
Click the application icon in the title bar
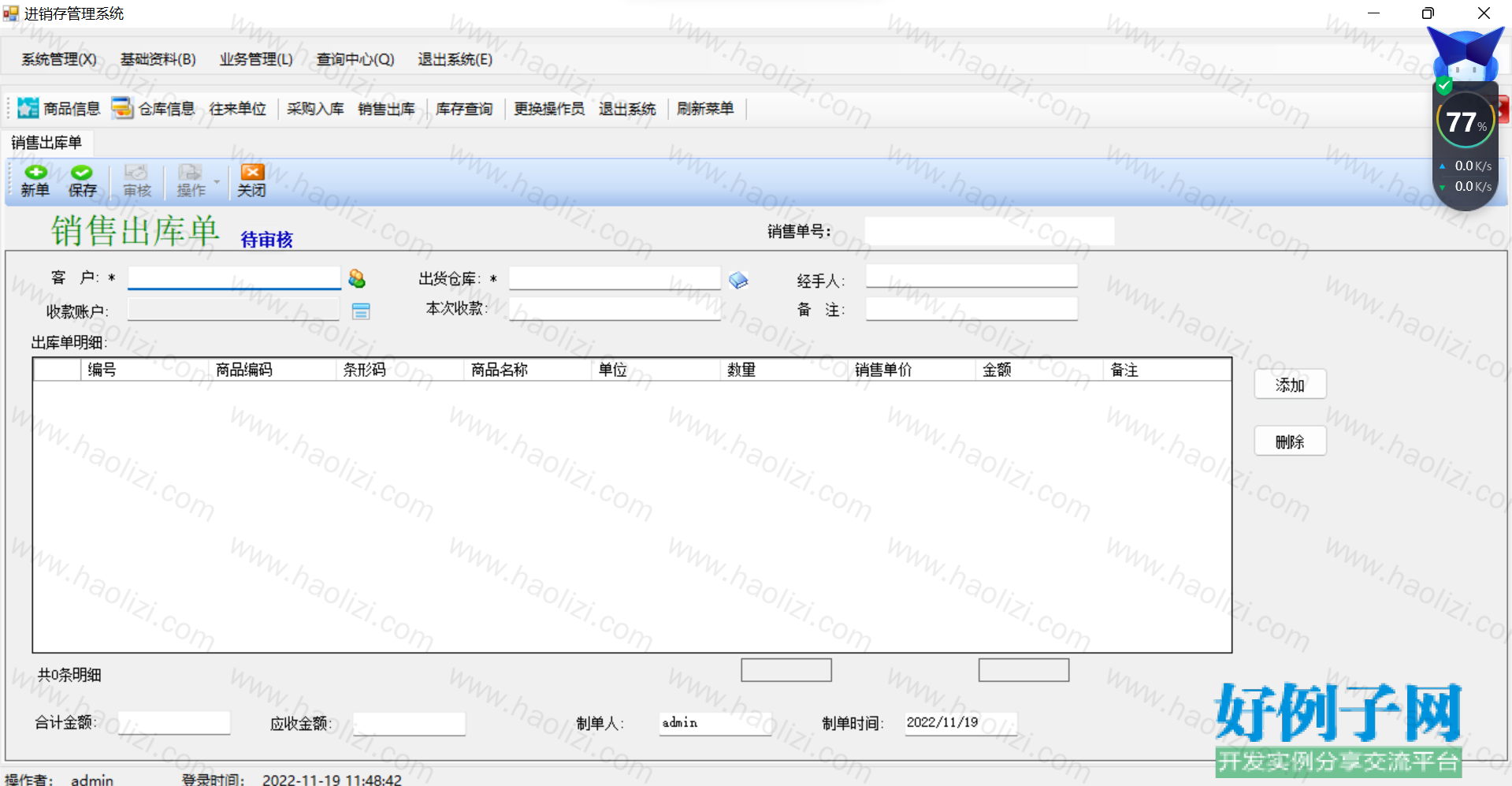click(11, 13)
